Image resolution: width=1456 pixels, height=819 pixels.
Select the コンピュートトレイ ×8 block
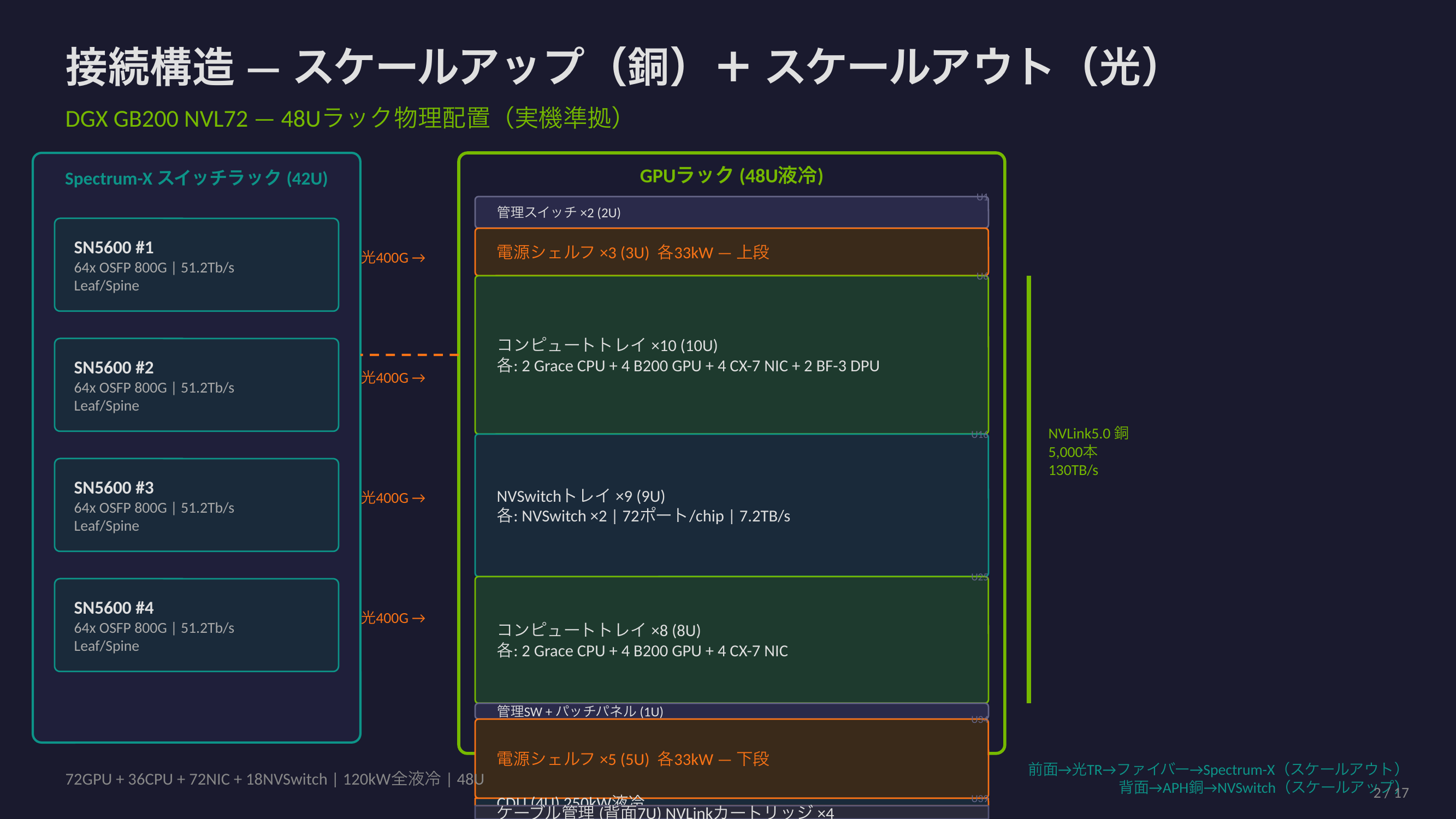click(731, 640)
